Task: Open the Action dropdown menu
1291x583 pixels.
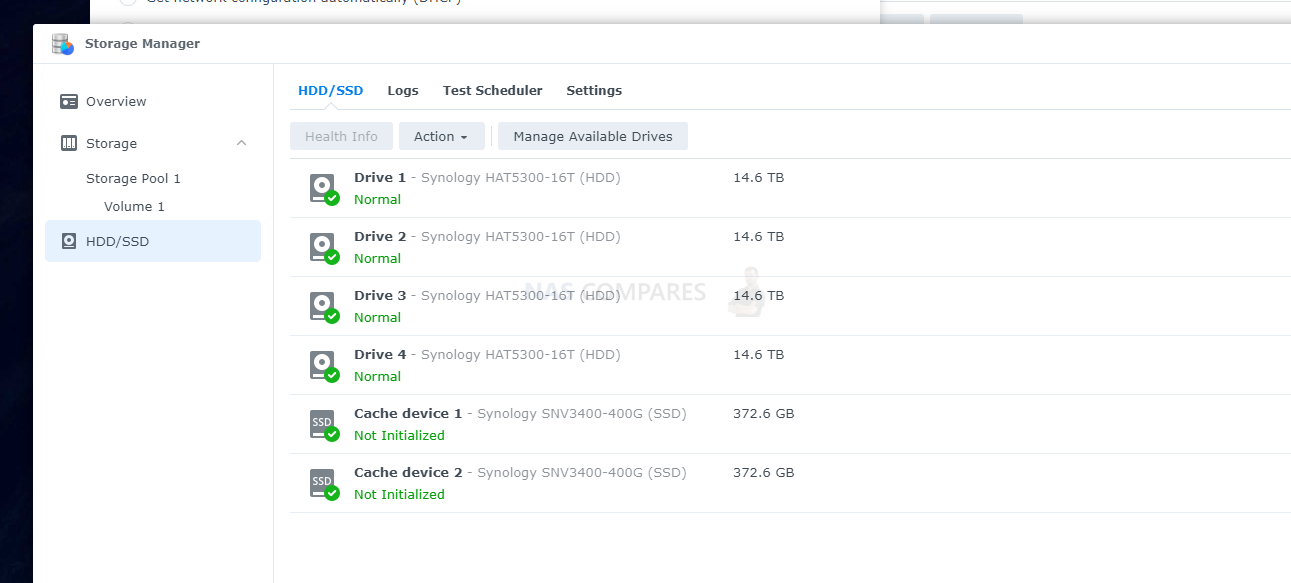Action: coord(442,136)
